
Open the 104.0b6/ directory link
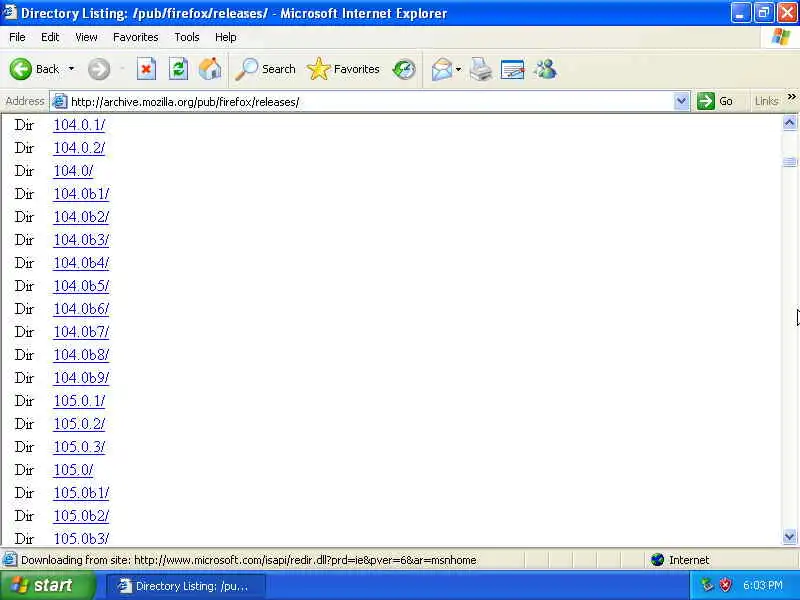(x=82, y=309)
